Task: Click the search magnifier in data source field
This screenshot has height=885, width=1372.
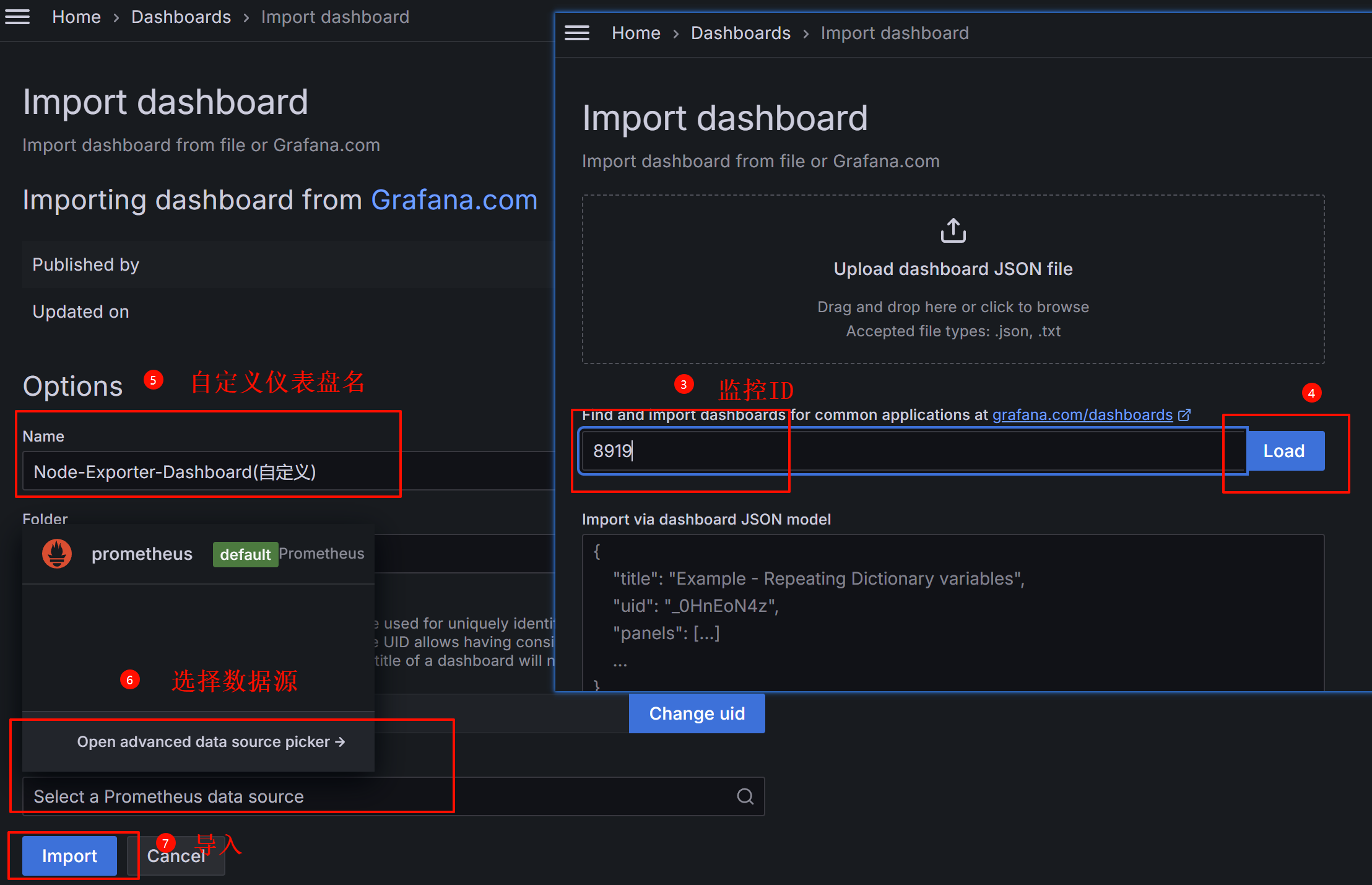Action: click(745, 796)
